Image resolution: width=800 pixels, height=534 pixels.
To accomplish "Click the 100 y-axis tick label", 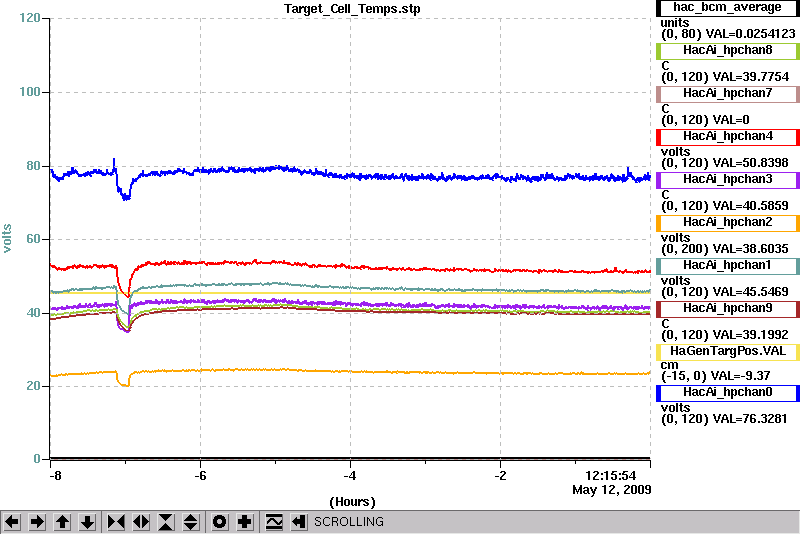I will [30, 92].
